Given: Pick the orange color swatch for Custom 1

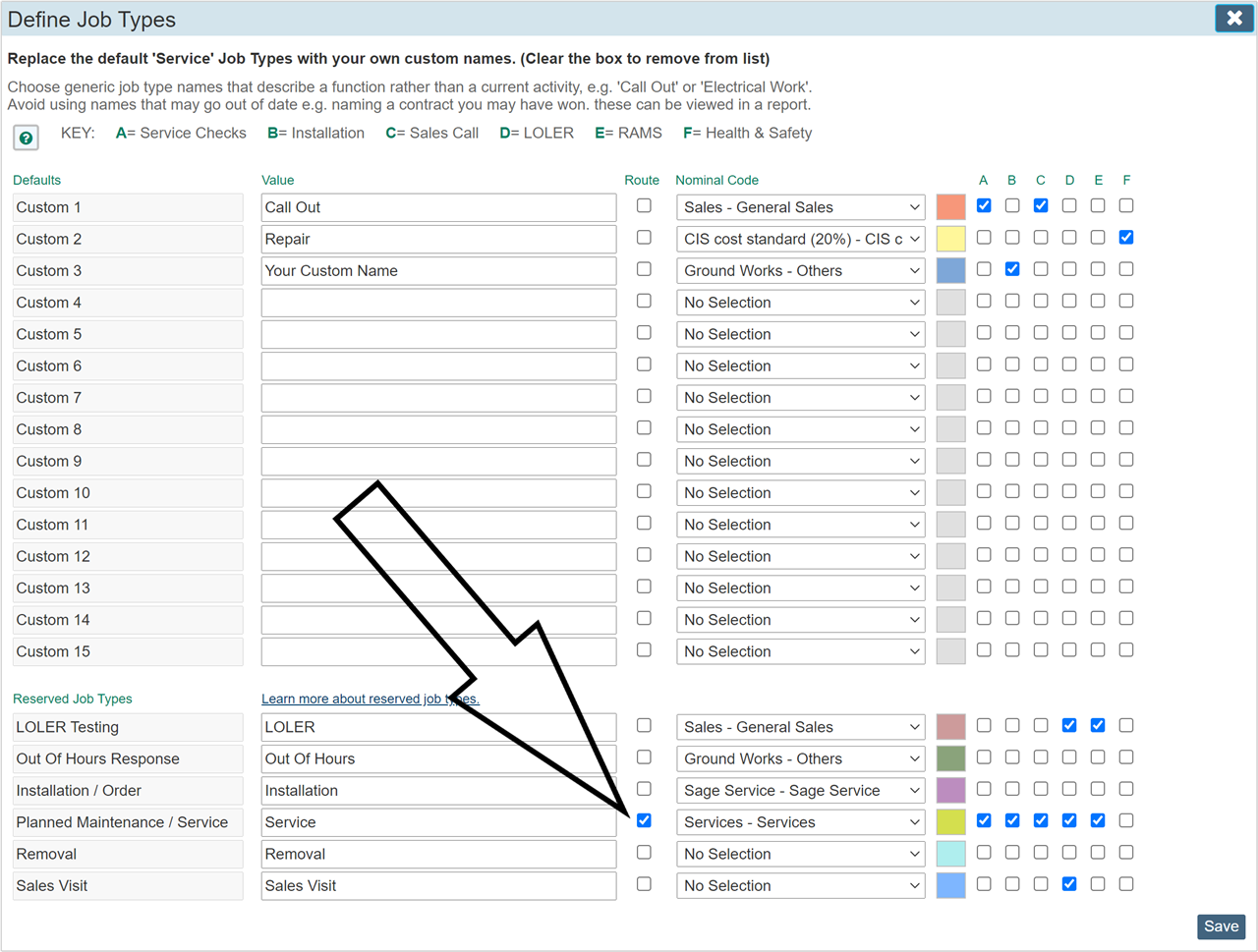Looking at the screenshot, I should pos(950,207).
